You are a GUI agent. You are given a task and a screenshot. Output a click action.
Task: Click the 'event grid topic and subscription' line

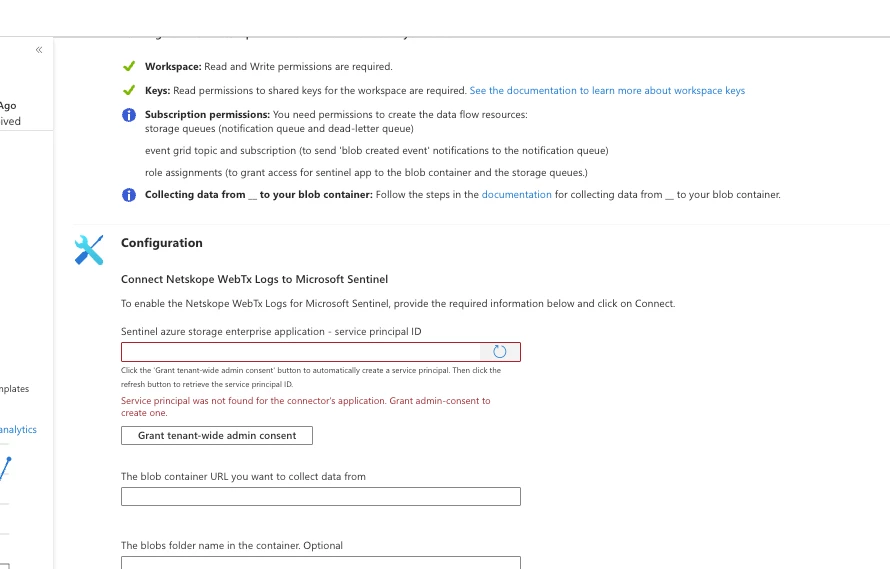[376, 150]
